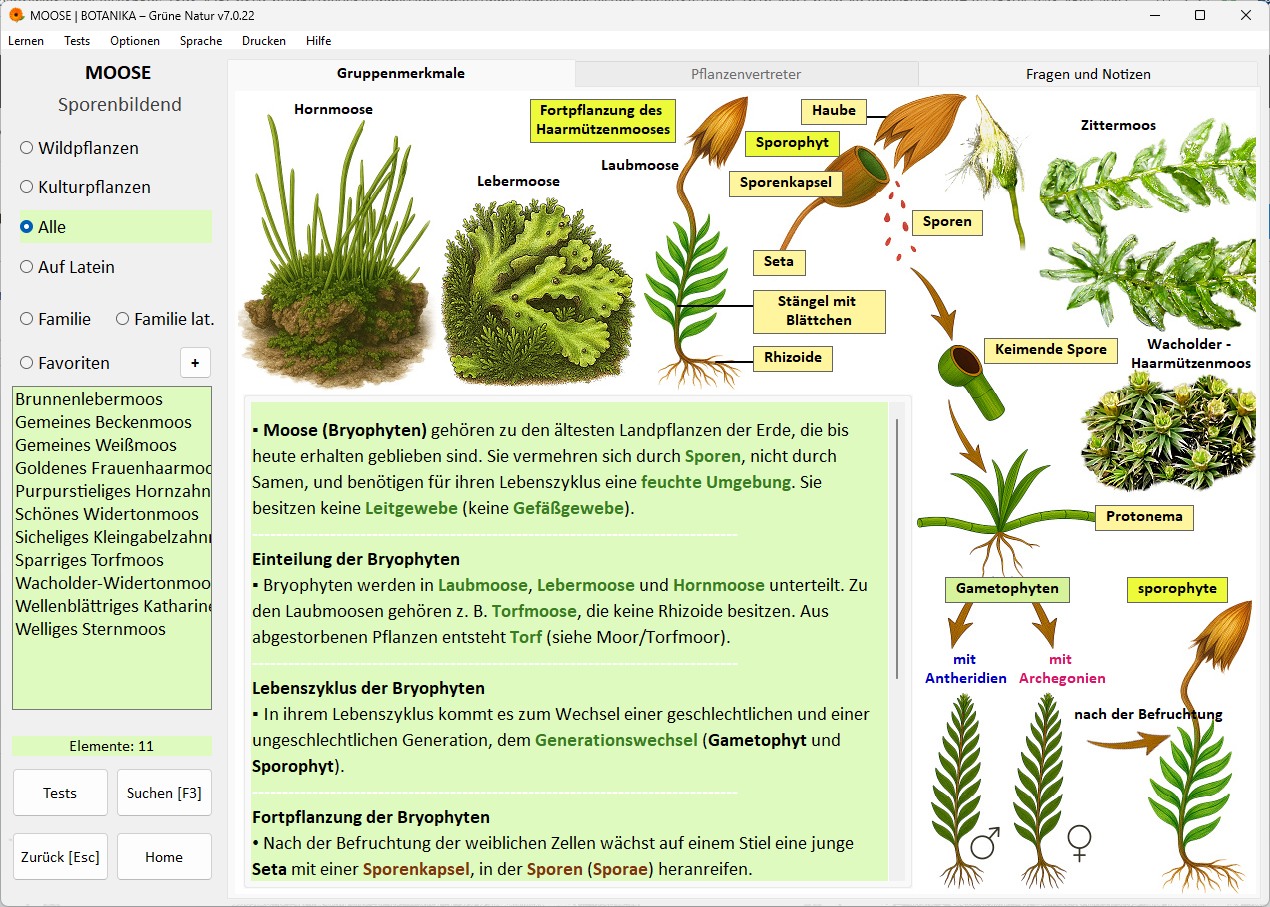Click the text panel vertical scrollbar
This screenshot has width=1270, height=907.
pyautogui.click(x=897, y=548)
